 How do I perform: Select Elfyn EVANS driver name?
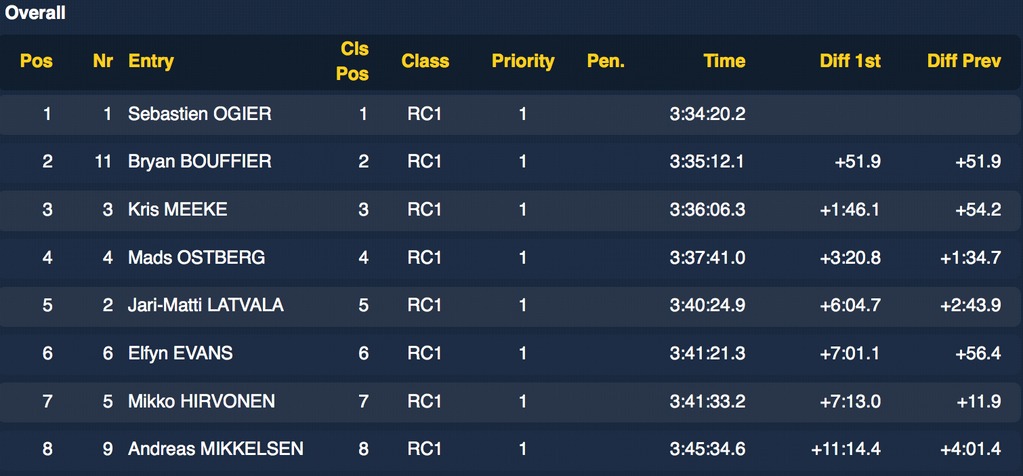tap(181, 353)
